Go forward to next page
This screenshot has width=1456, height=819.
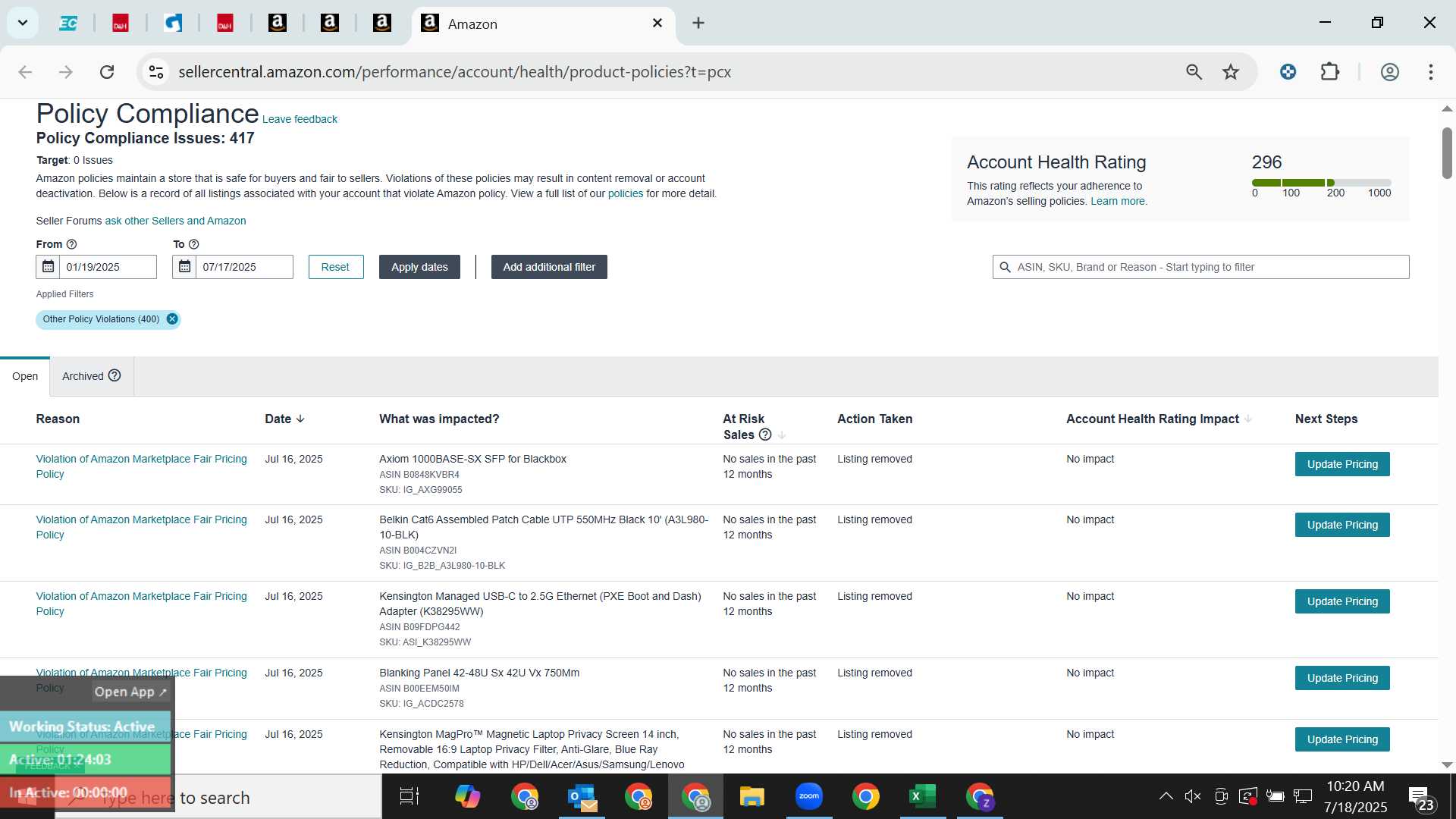(x=66, y=72)
